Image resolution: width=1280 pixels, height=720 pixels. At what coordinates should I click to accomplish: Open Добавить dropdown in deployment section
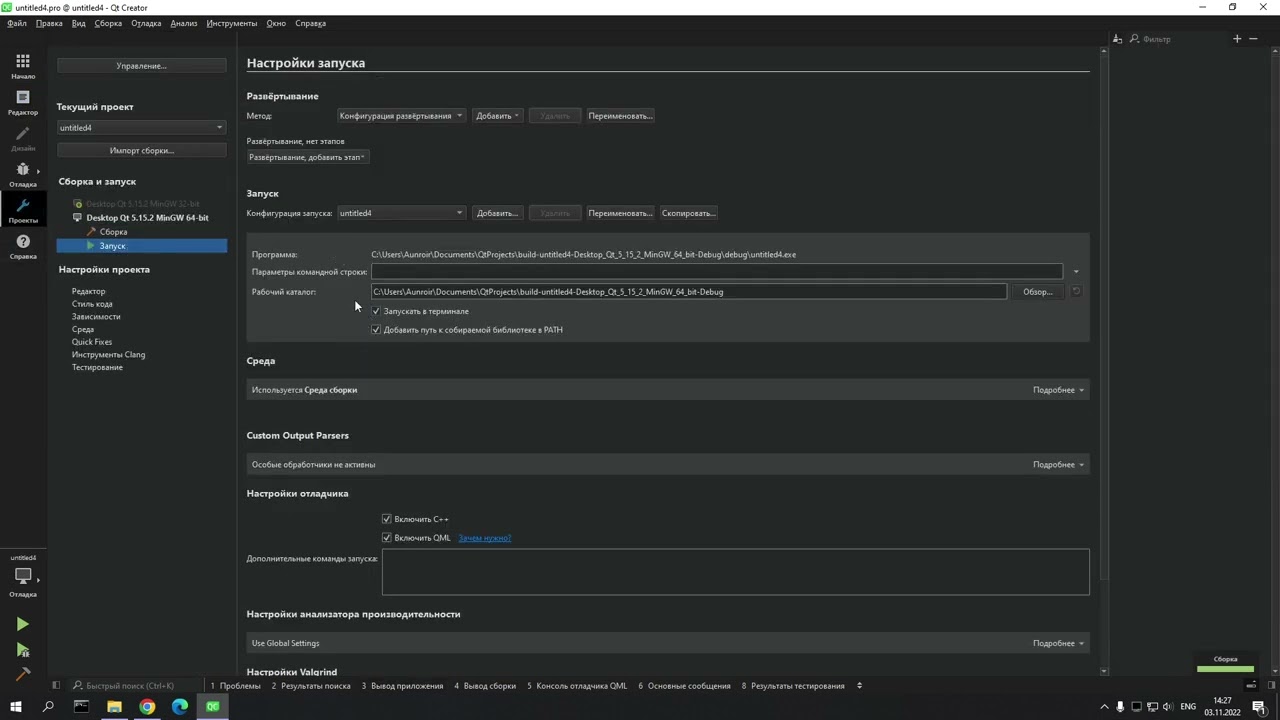pyautogui.click(x=498, y=116)
